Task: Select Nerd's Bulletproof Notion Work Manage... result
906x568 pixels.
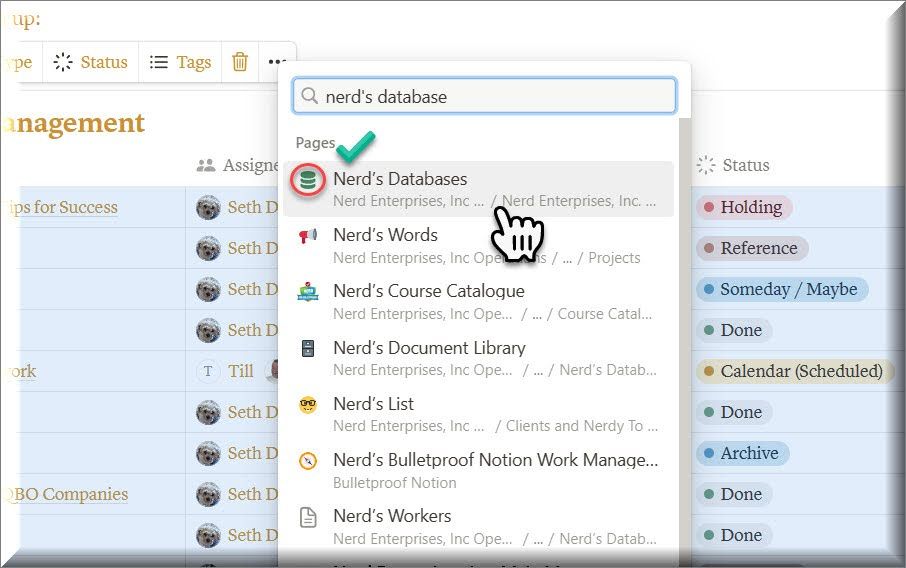Action: pyautogui.click(x=478, y=470)
